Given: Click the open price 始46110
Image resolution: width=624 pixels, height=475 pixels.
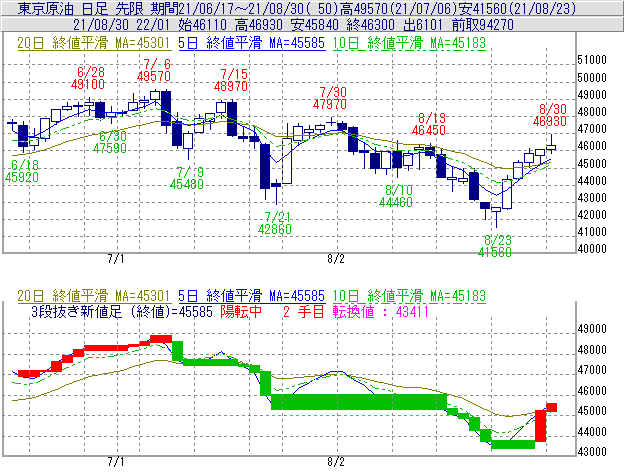Looking at the screenshot, I should 202,25.
